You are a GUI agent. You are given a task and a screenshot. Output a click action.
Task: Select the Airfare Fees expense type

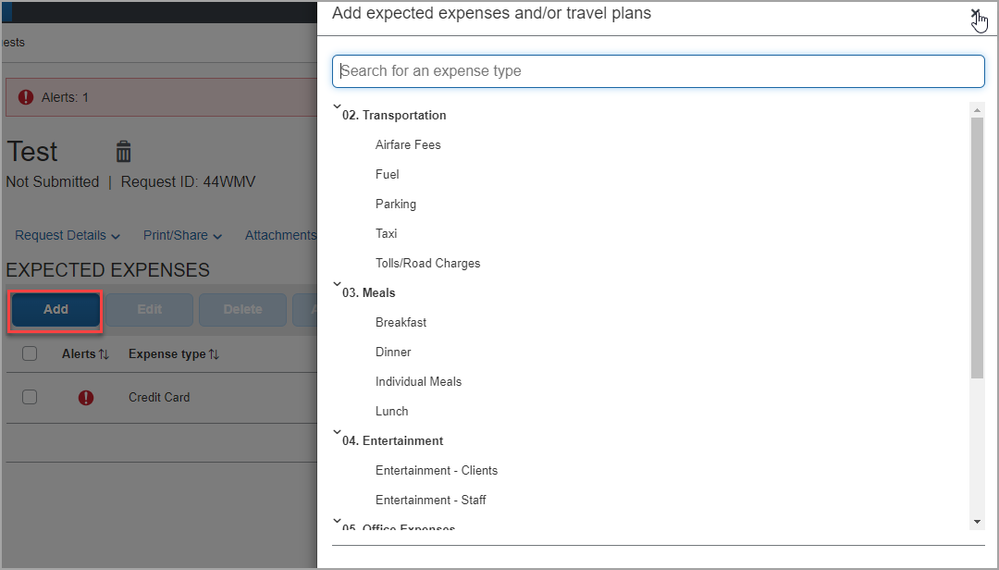408,145
